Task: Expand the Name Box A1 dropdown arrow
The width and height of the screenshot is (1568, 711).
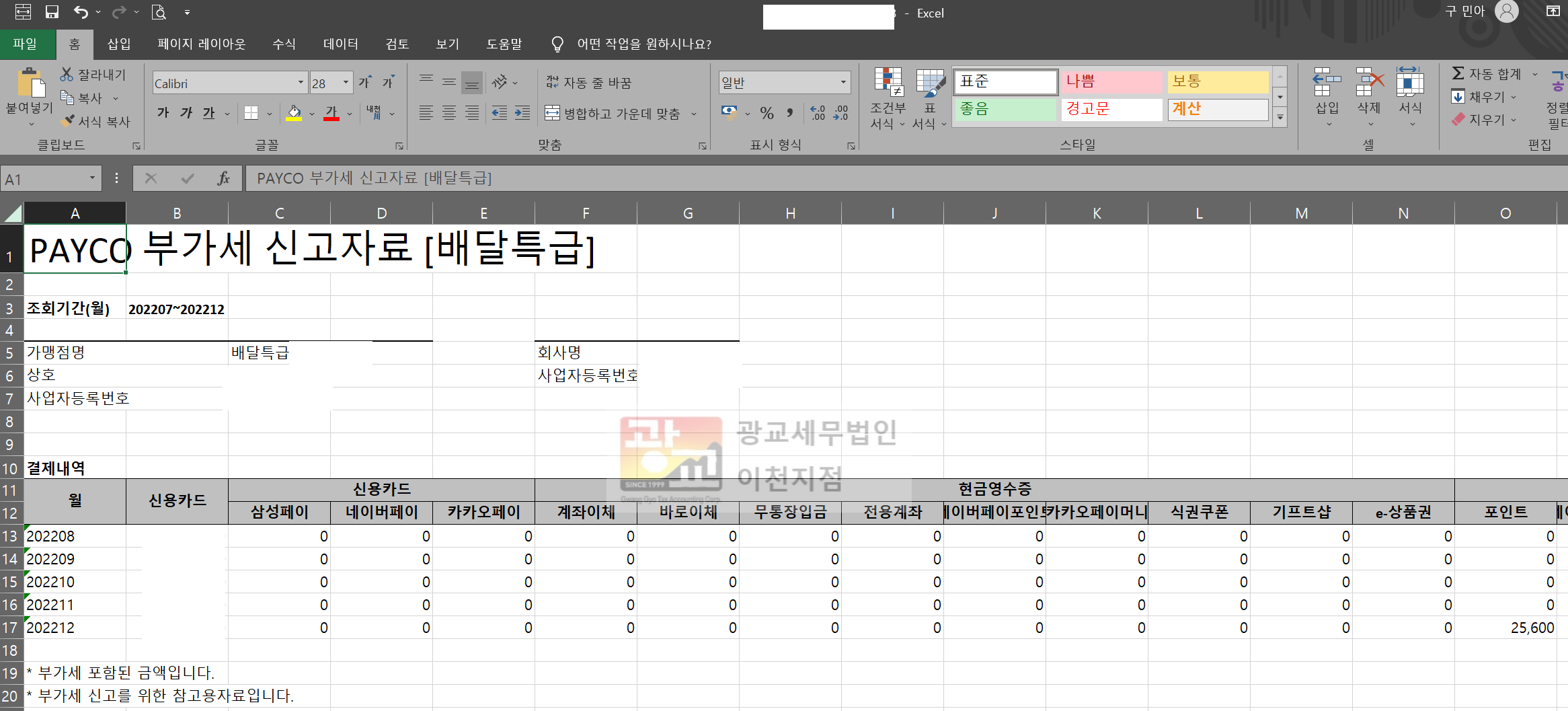Action: pyautogui.click(x=92, y=178)
